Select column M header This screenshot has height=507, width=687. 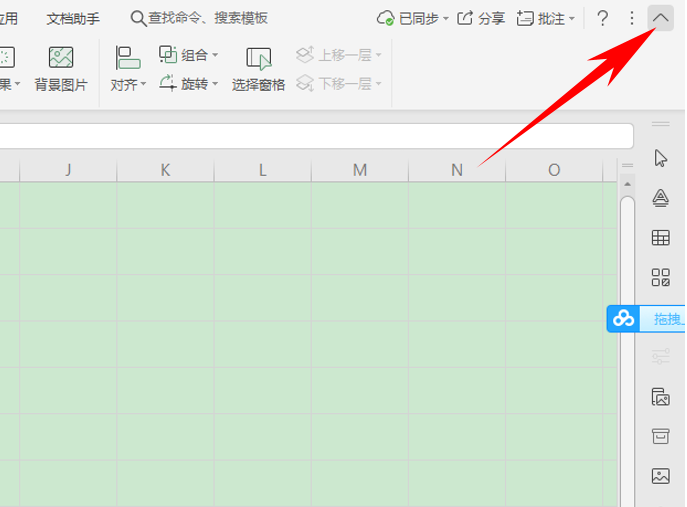pos(360,170)
